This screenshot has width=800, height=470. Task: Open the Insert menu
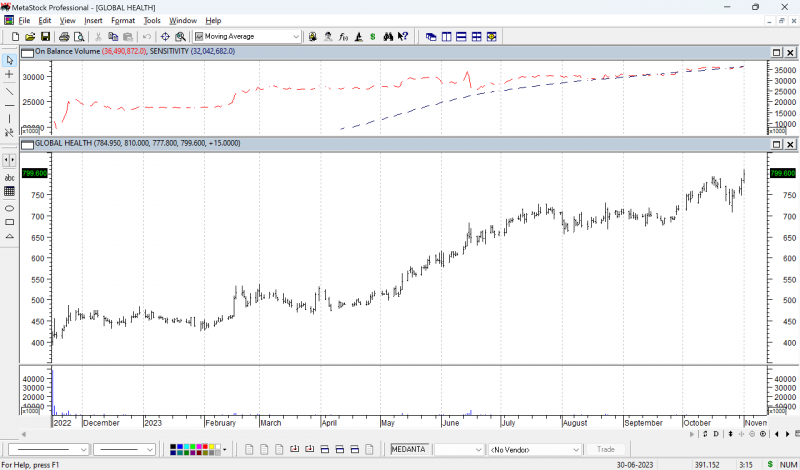click(x=93, y=20)
